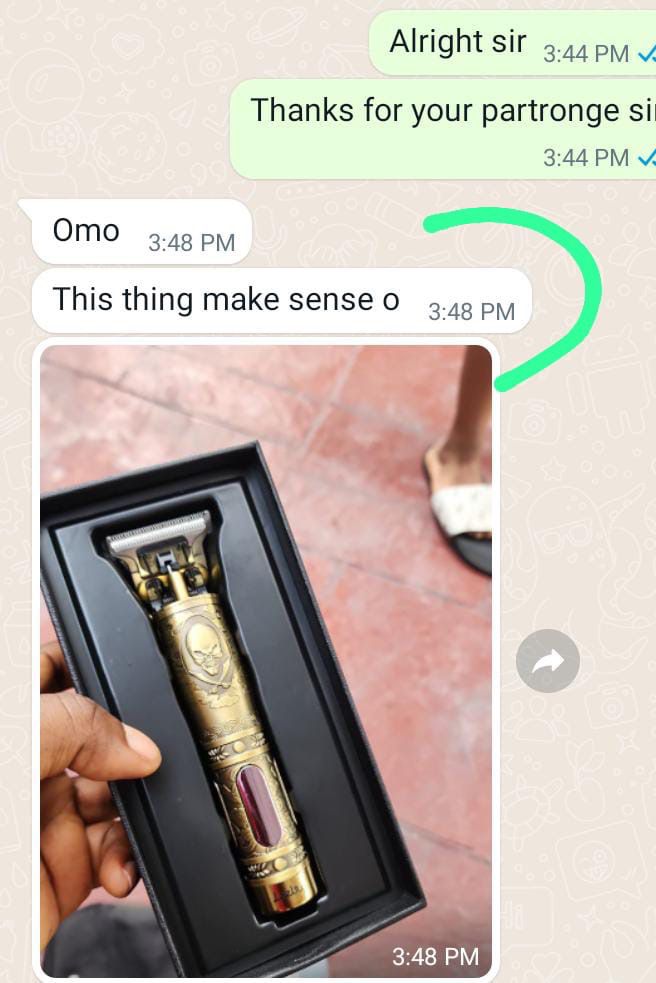Viewport: 656px width, 983px height.
Task: Click the read ticks on the Thanks message
Action: (x=647, y=158)
